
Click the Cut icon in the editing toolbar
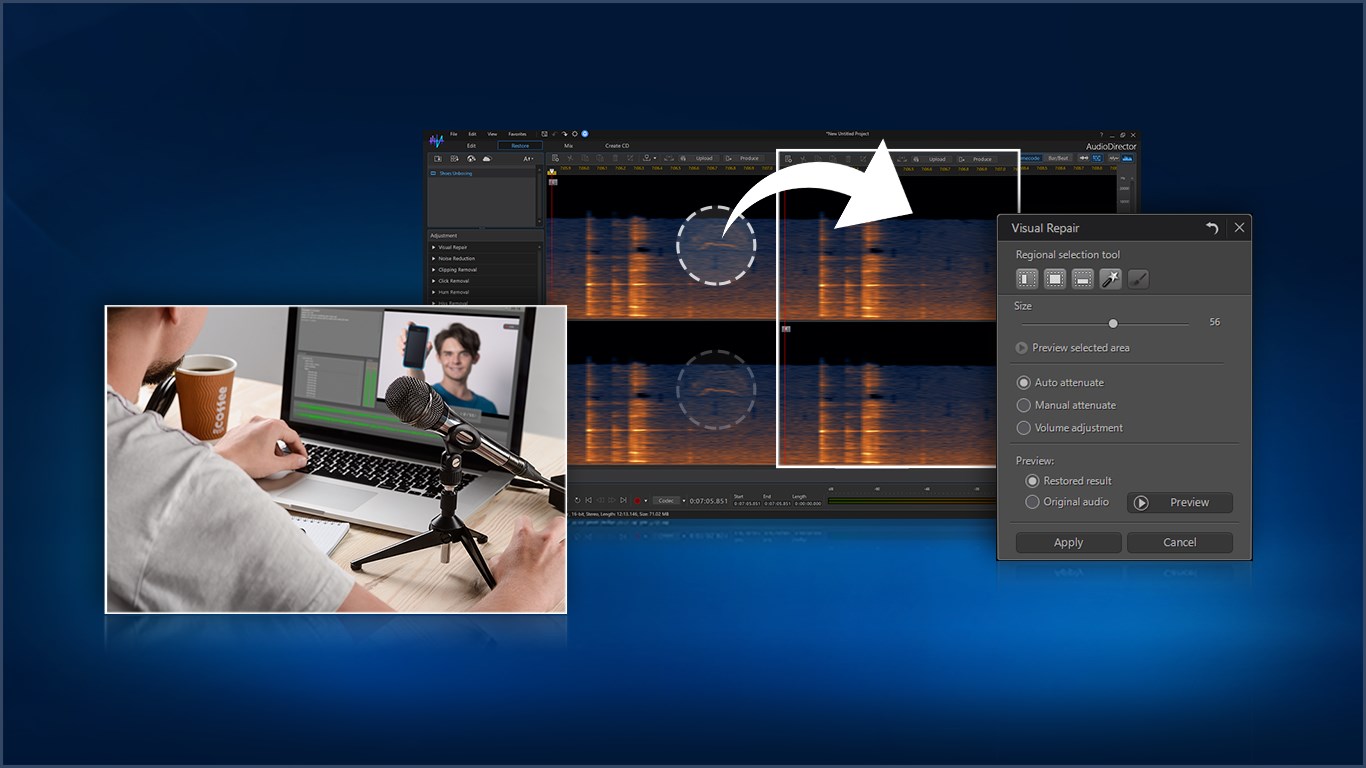570,158
